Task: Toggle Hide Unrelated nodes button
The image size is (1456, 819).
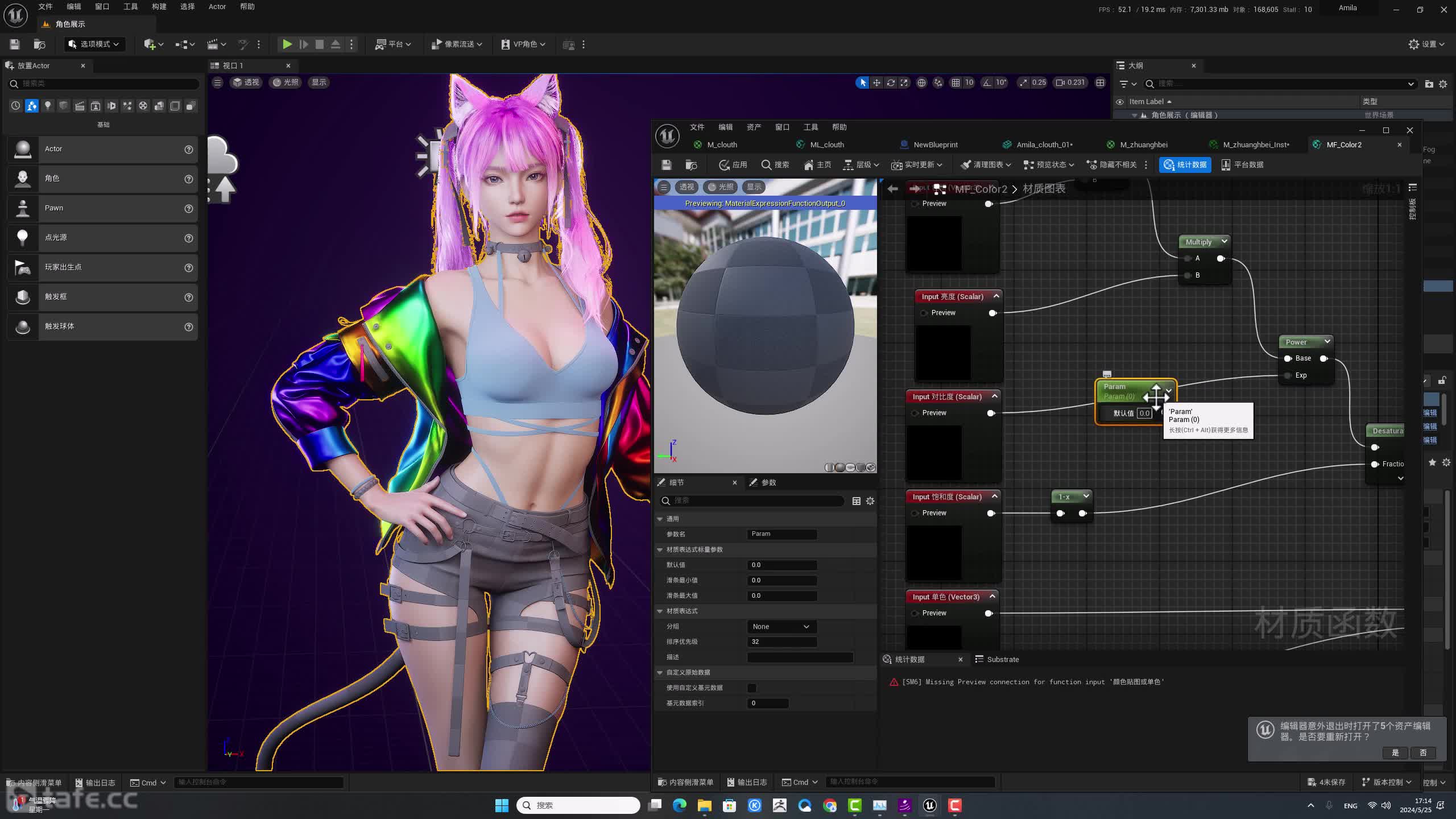Action: coord(1111,165)
